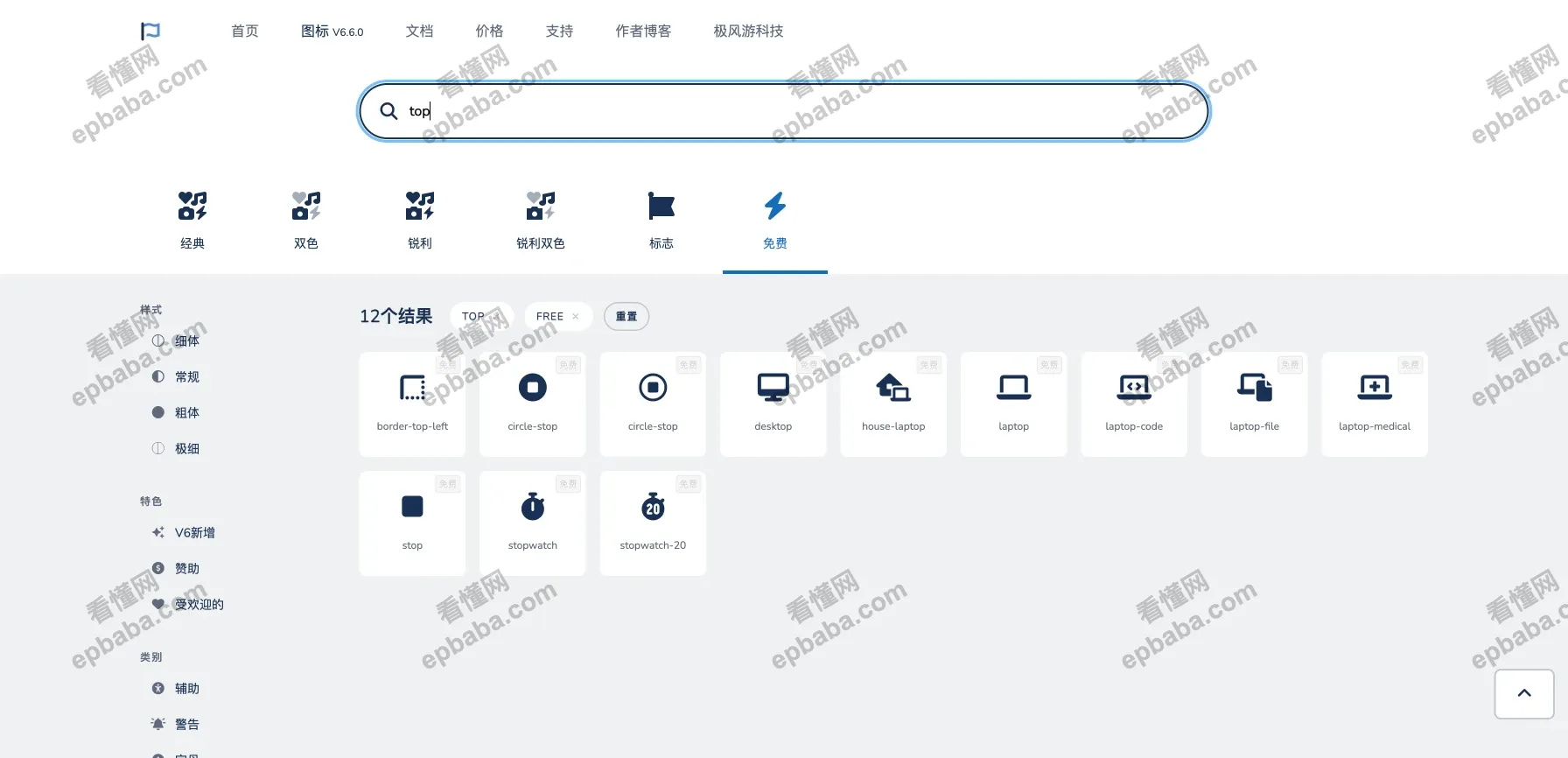Image resolution: width=1568 pixels, height=758 pixels.
Task: Switch to the 经典 icon style tab
Action: coord(192,220)
